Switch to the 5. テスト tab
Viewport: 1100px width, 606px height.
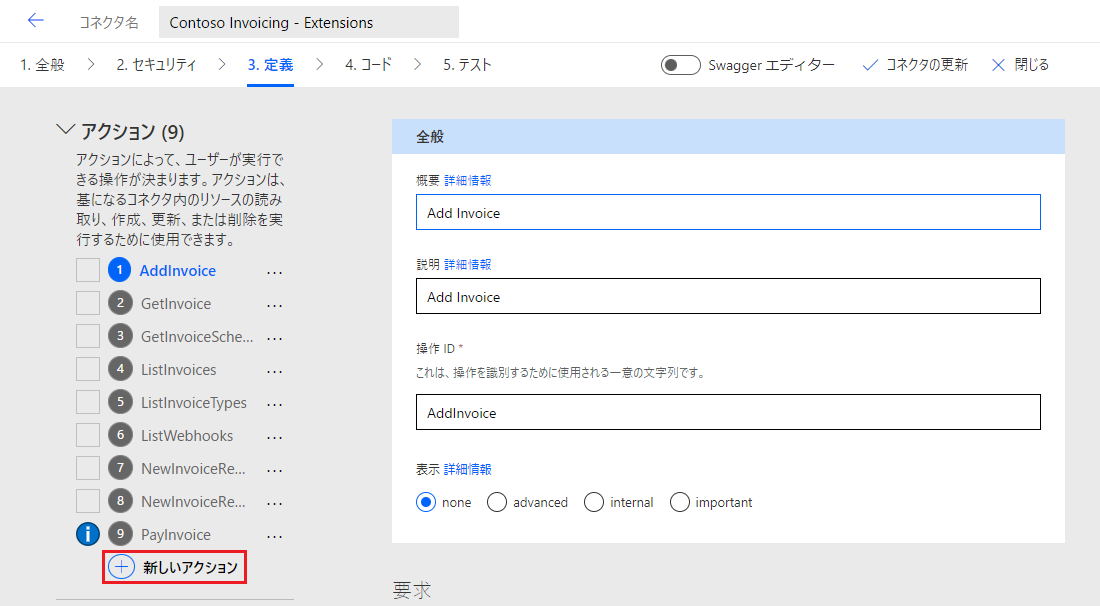[467, 65]
